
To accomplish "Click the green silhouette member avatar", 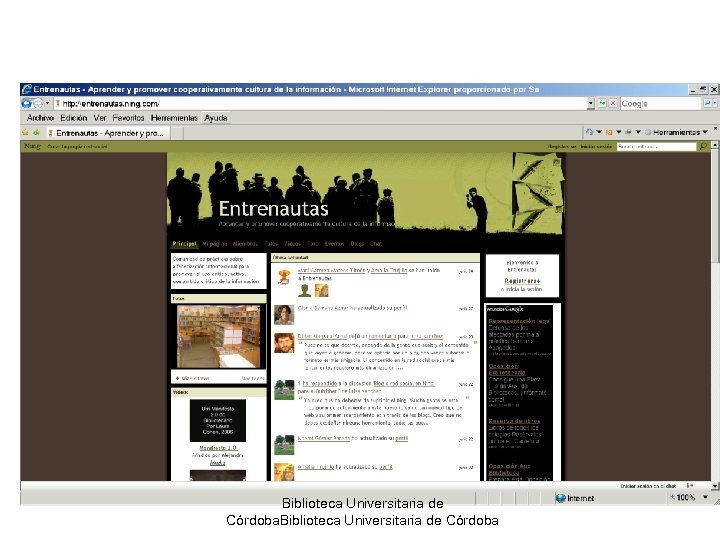I will 304,290.
